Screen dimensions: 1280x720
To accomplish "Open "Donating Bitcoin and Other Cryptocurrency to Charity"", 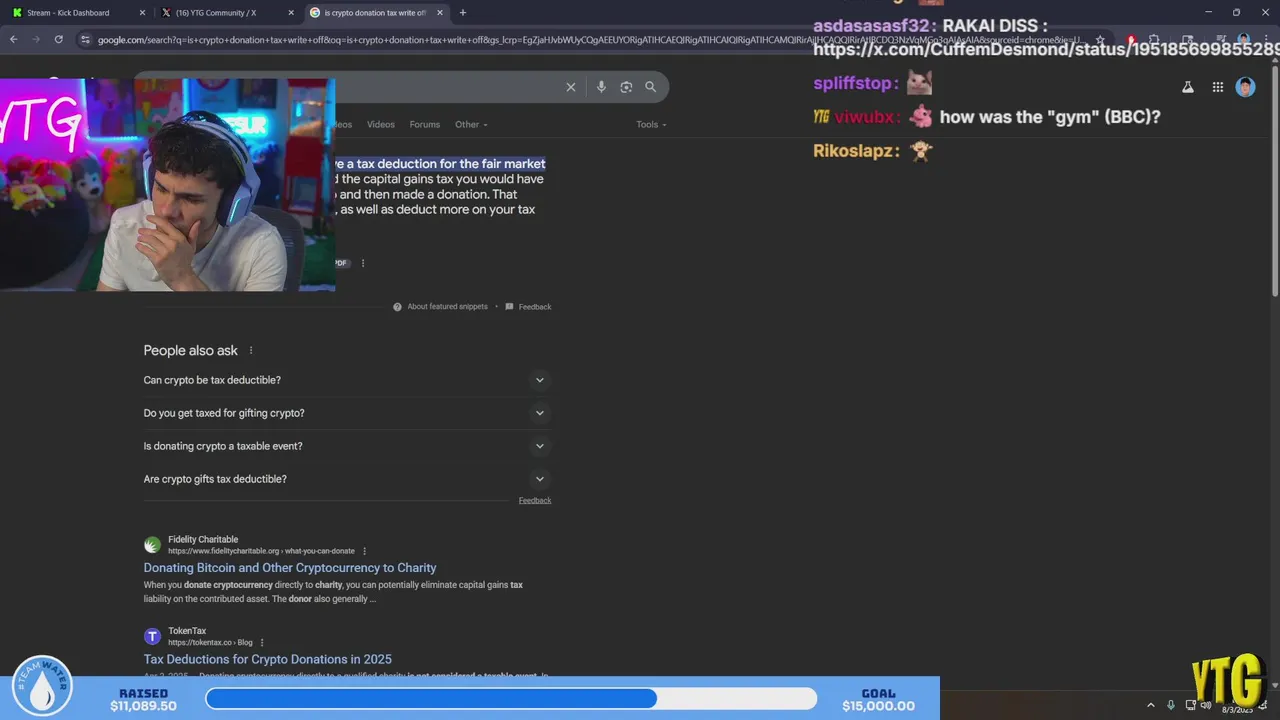I will [290, 568].
